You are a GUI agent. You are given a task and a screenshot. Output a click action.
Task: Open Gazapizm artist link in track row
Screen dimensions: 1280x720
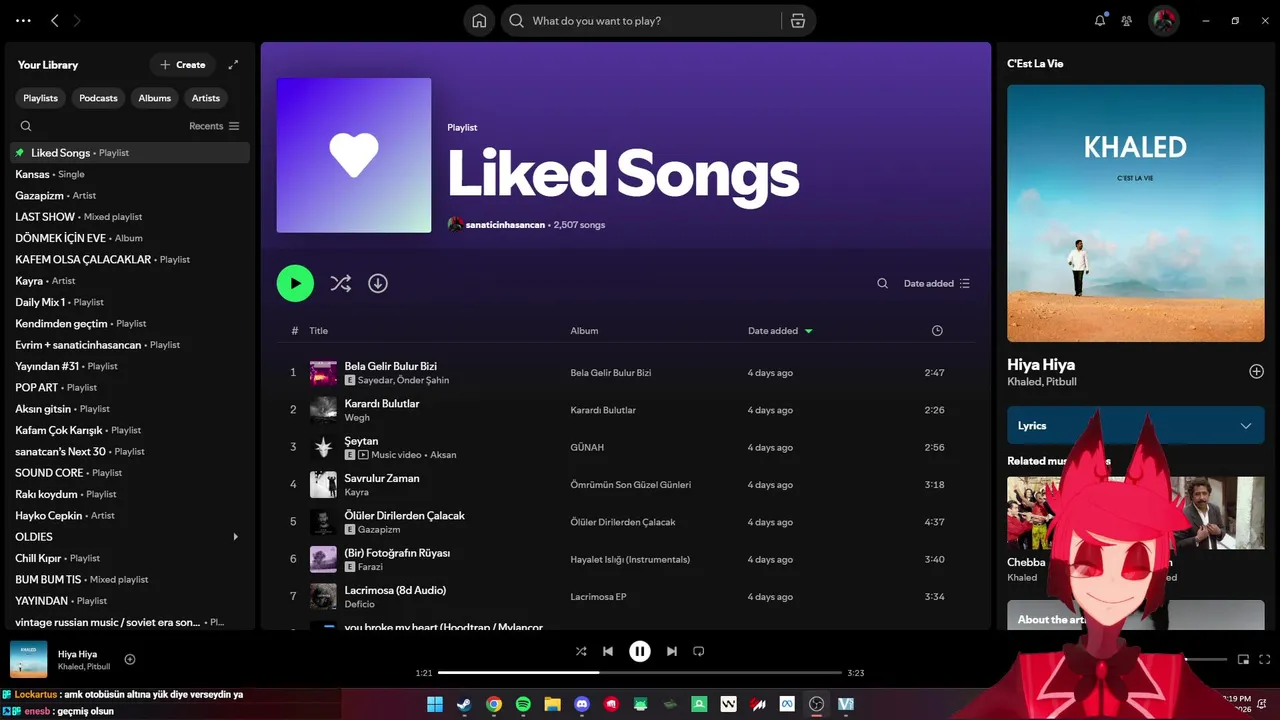coord(379,530)
